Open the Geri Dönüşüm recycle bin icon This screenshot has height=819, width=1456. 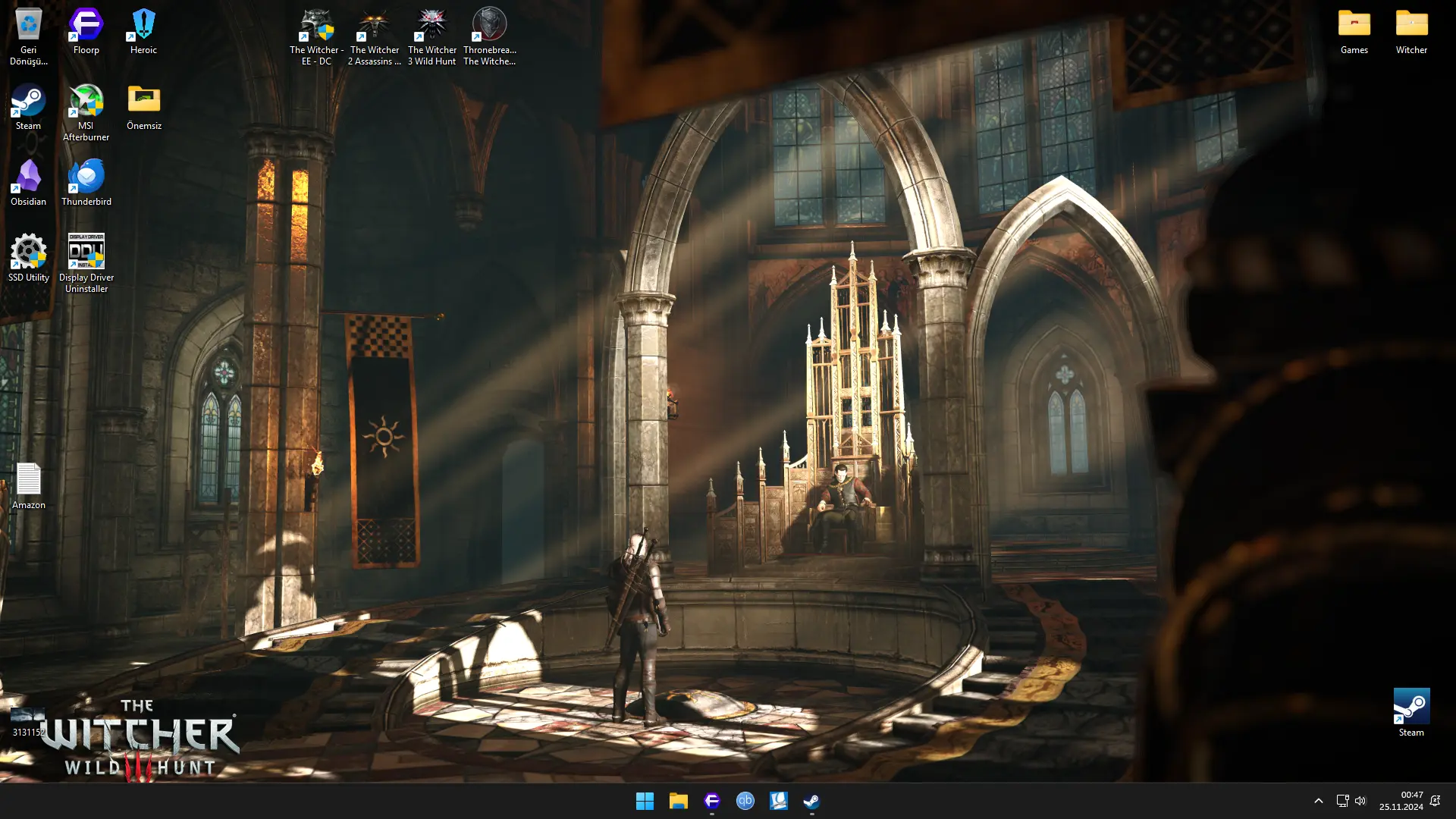click(28, 36)
